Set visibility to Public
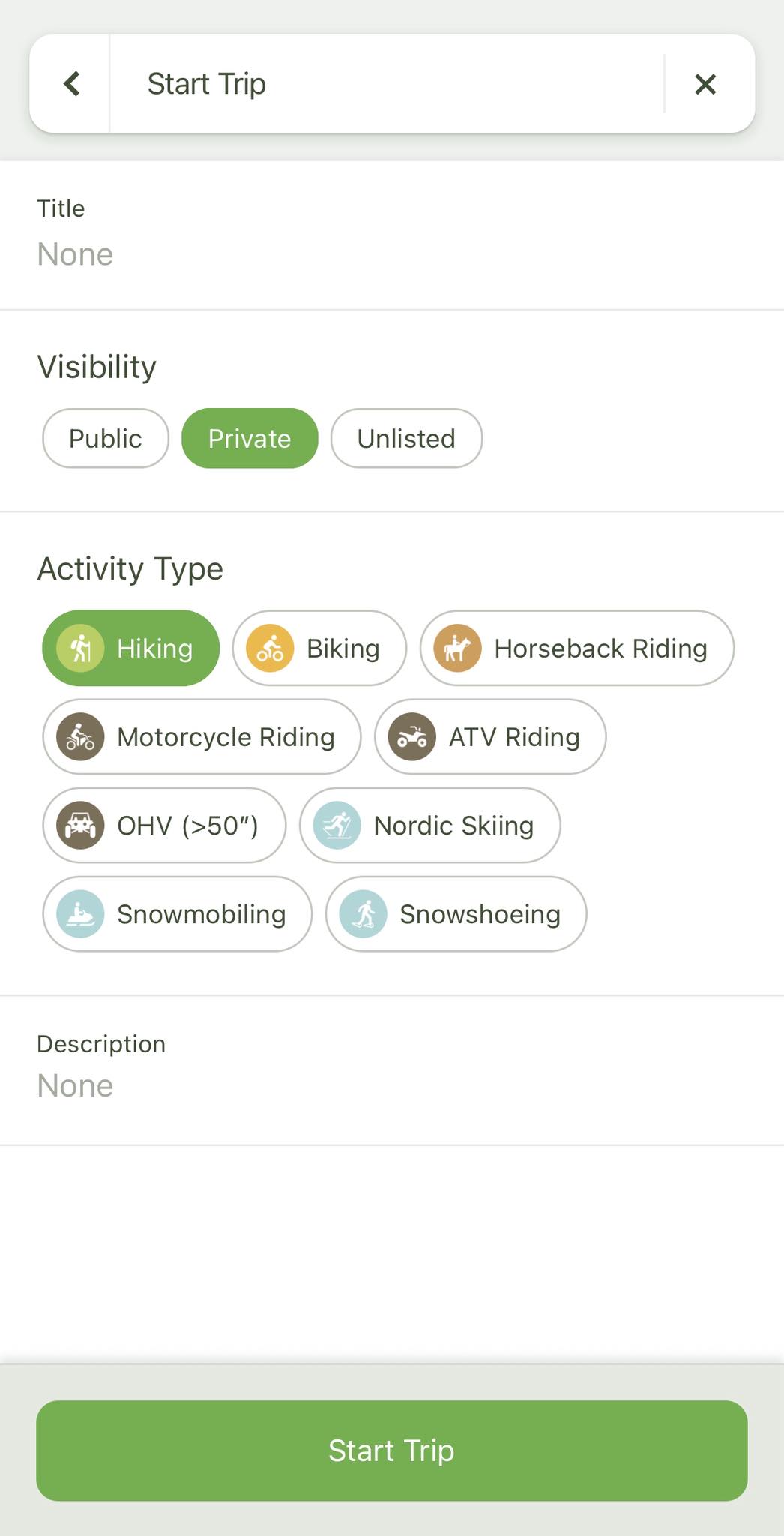This screenshot has width=784, height=1536. [x=106, y=438]
